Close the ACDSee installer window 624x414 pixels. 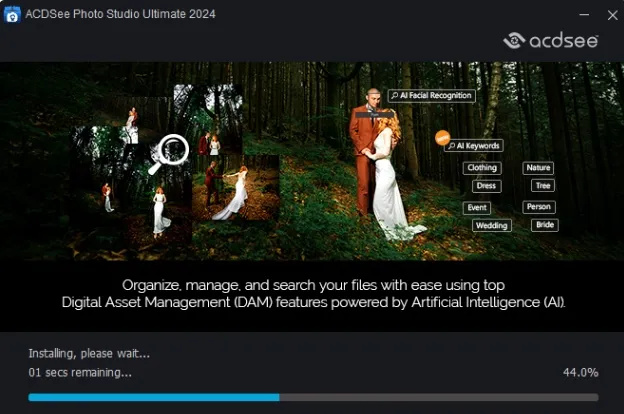click(612, 15)
